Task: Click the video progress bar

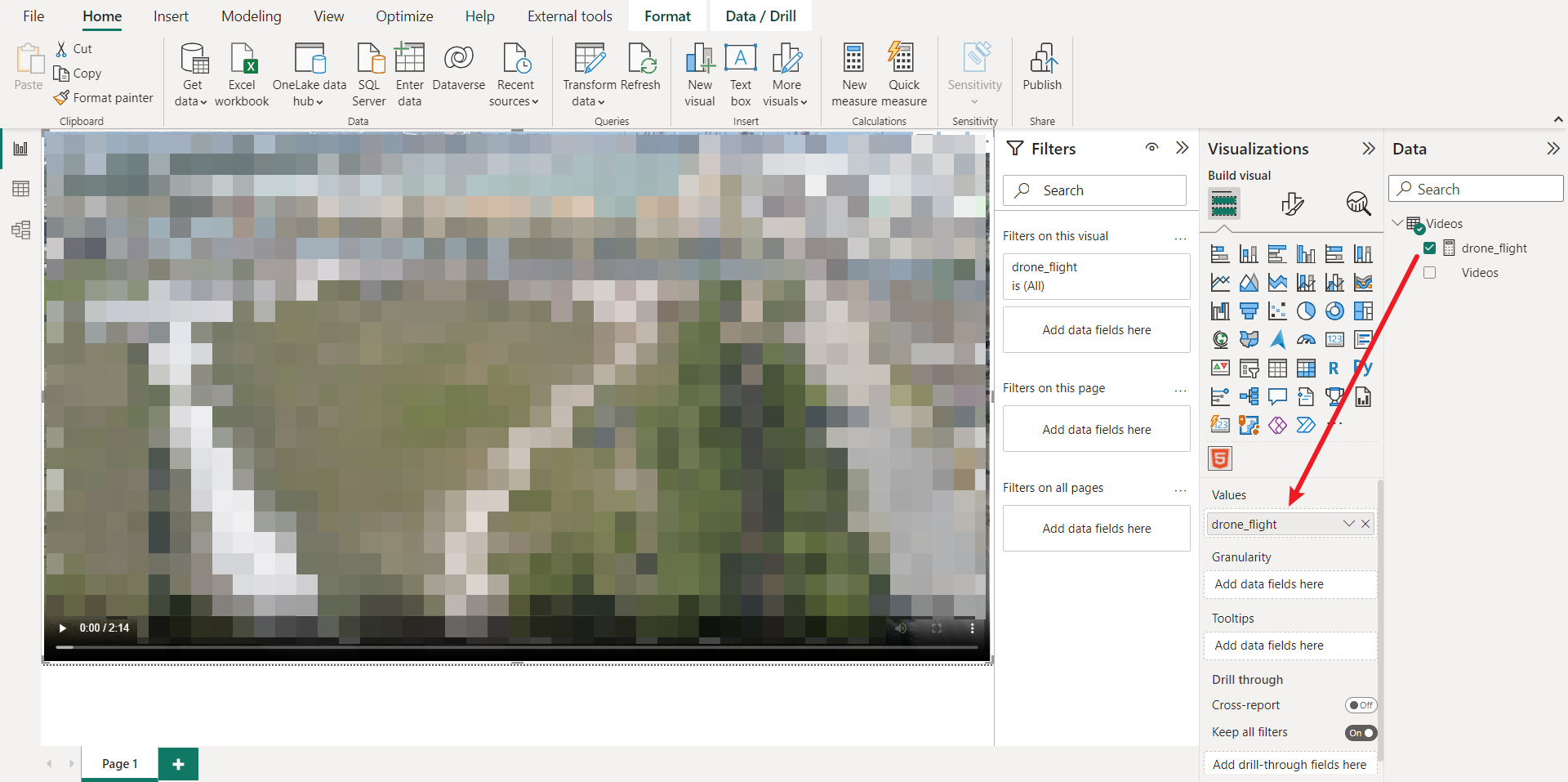Action: click(x=516, y=647)
